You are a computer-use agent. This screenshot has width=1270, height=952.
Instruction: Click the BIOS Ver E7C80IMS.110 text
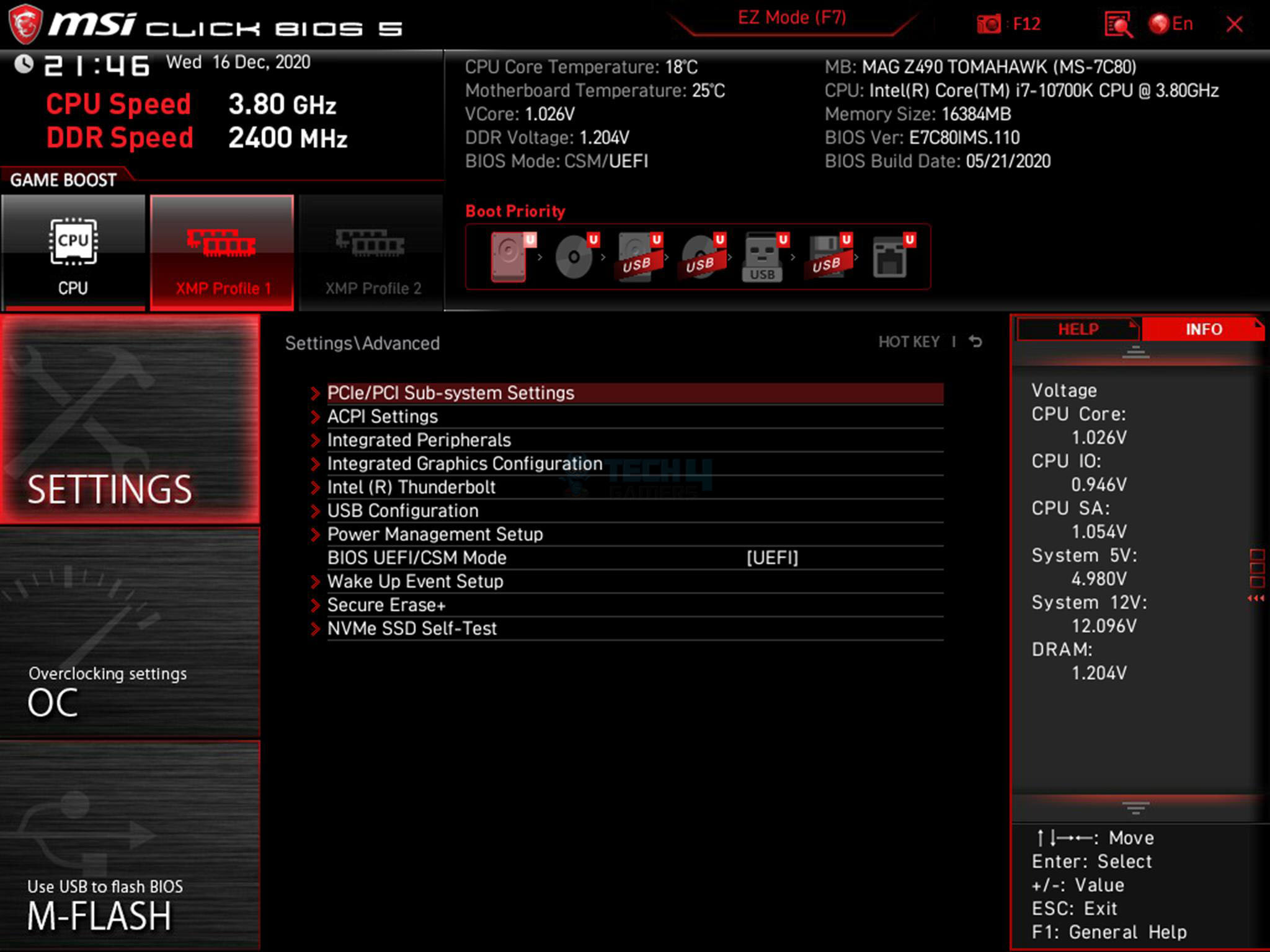coord(921,138)
